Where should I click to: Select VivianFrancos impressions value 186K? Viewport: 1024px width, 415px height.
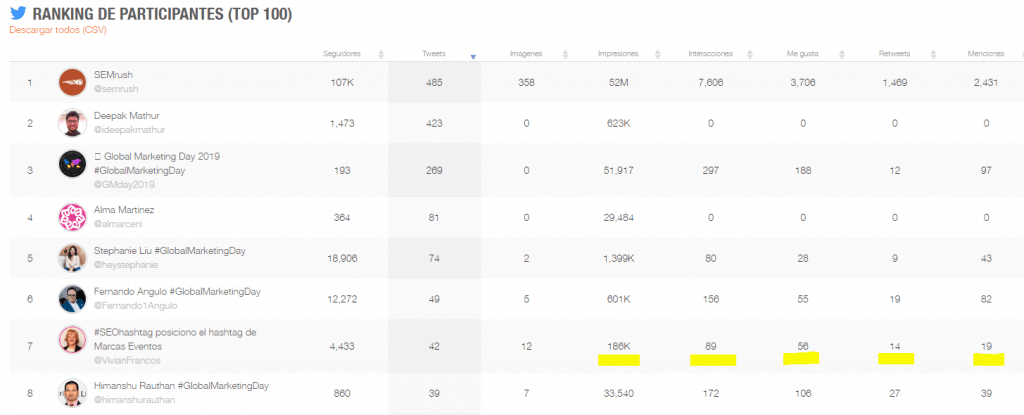pos(618,346)
